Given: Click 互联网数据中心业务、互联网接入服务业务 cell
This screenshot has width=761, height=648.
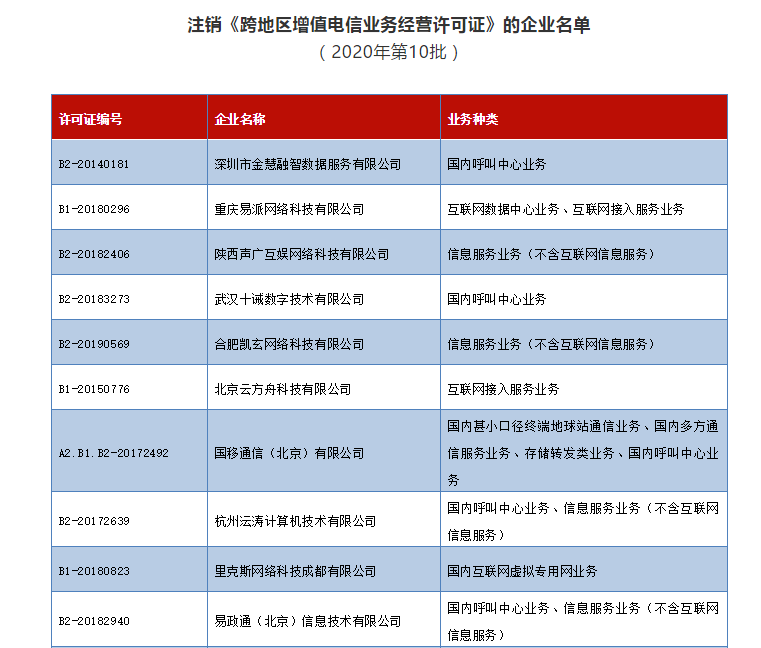Looking at the screenshot, I should pos(566,209).
